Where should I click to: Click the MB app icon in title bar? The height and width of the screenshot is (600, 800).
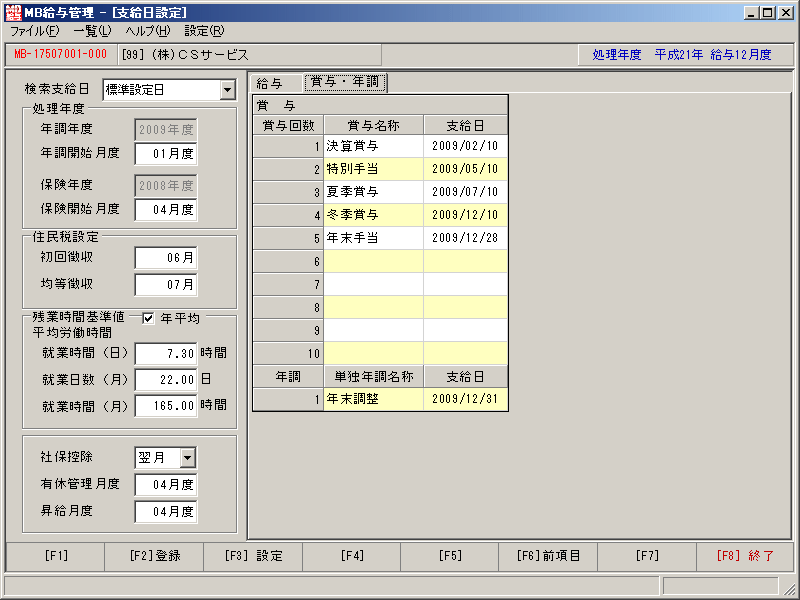[13, 12]
